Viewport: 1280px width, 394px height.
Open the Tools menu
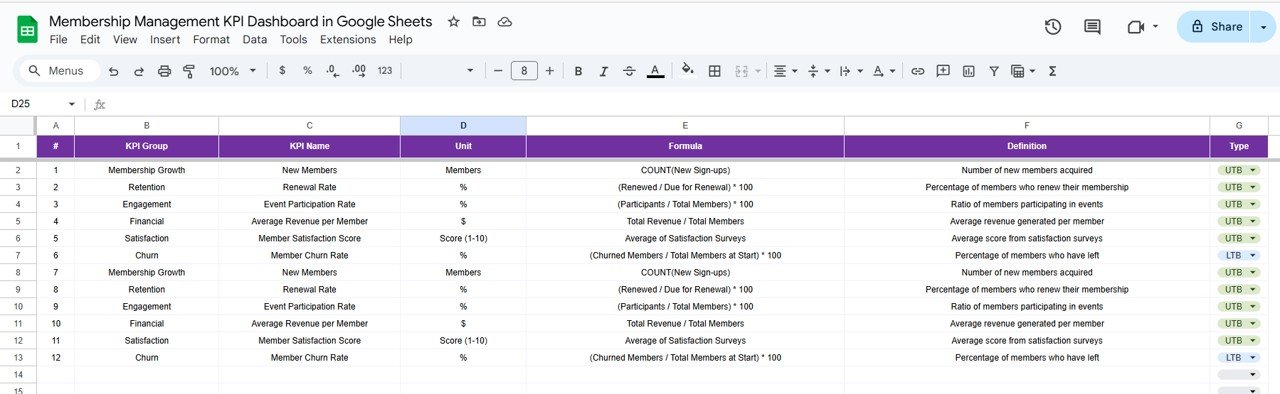(293, 40)
